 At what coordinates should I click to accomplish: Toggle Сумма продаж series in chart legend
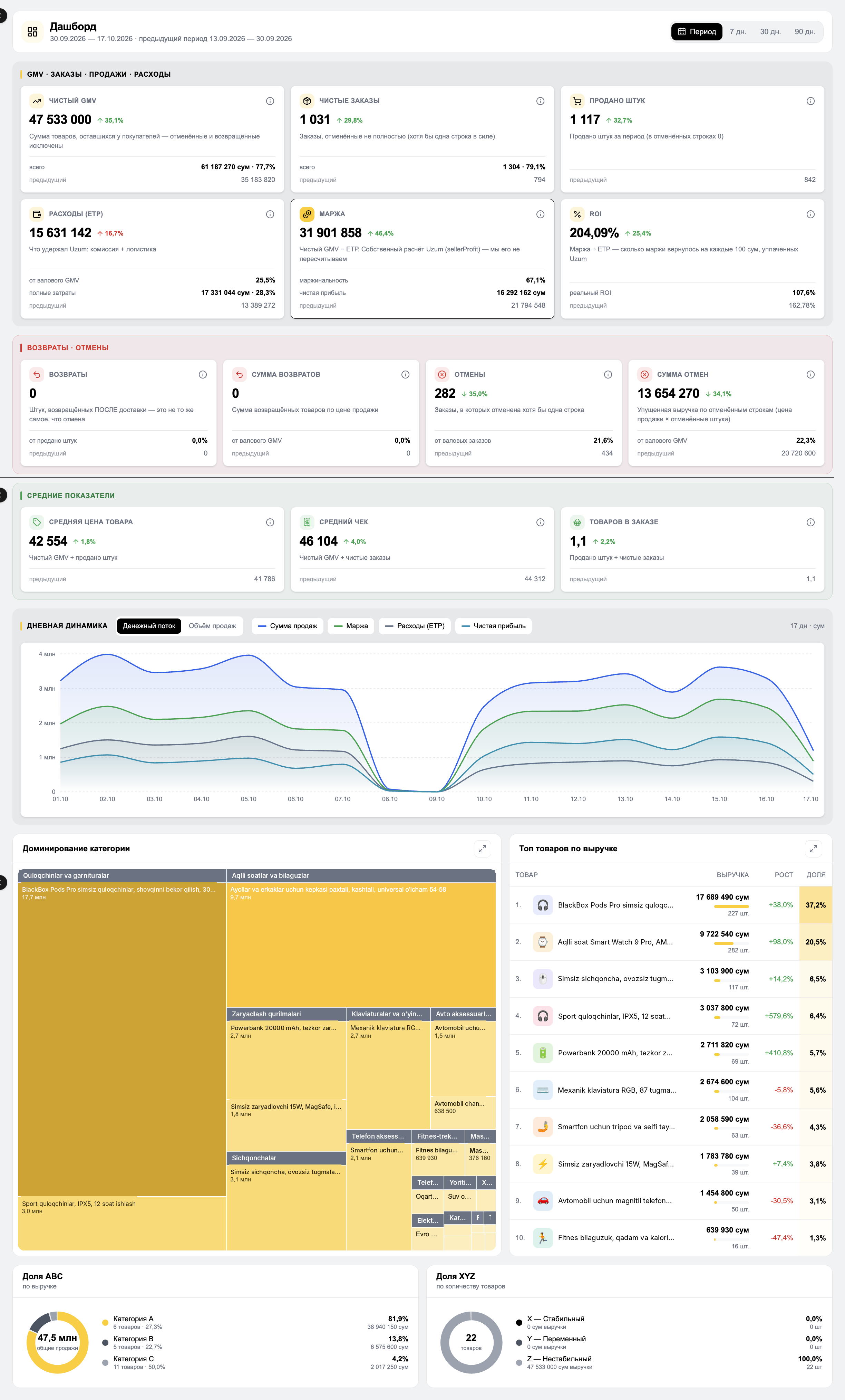[x=287, y=626]
